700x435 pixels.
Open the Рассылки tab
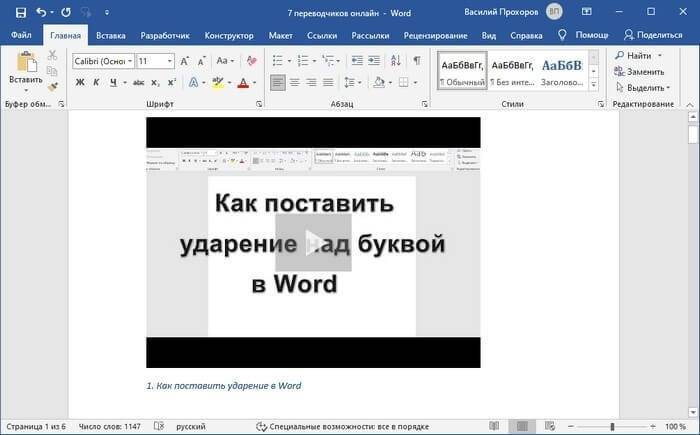point(370,35)
